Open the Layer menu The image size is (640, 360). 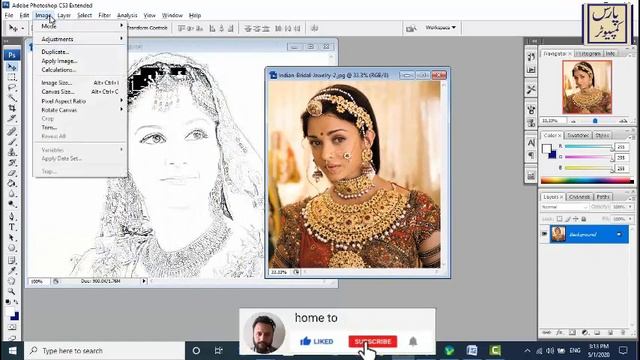pos(64,15)
